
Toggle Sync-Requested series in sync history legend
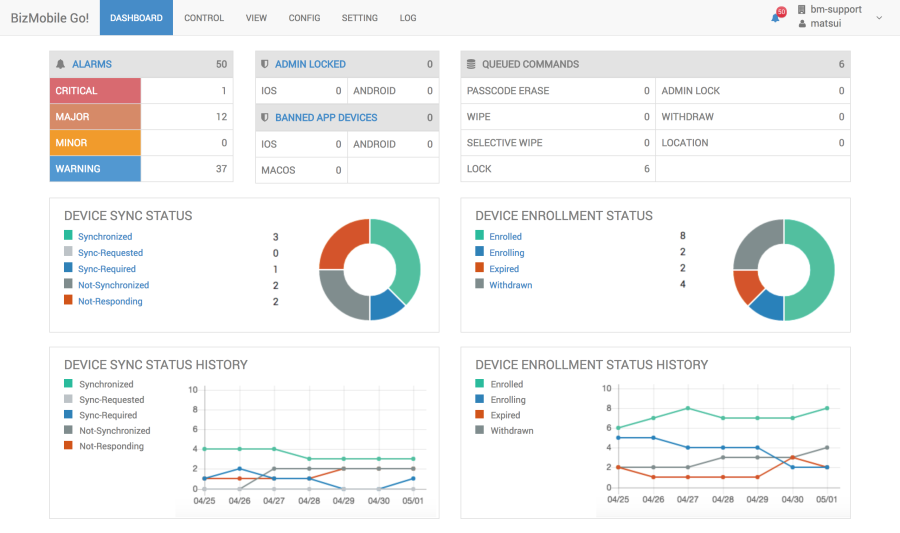click(x=104, y=399)
